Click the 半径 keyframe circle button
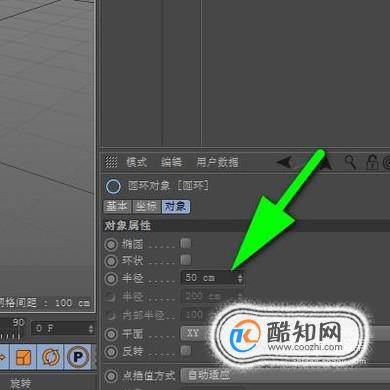The image size is (390, 390). coord(111,278)
